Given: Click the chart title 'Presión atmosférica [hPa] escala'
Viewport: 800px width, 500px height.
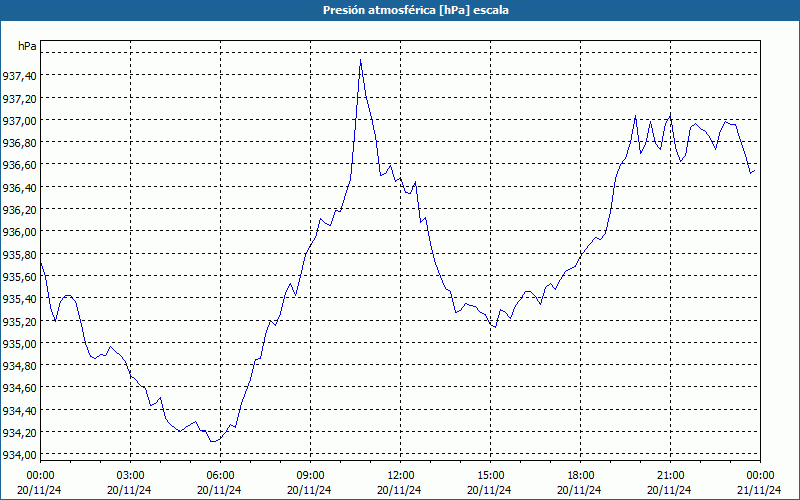Looking at the screenshot, I should pos(415,10).
